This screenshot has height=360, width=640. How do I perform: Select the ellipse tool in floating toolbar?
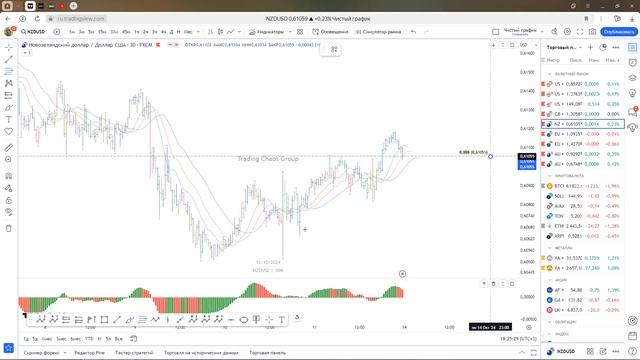click(243, 320)
